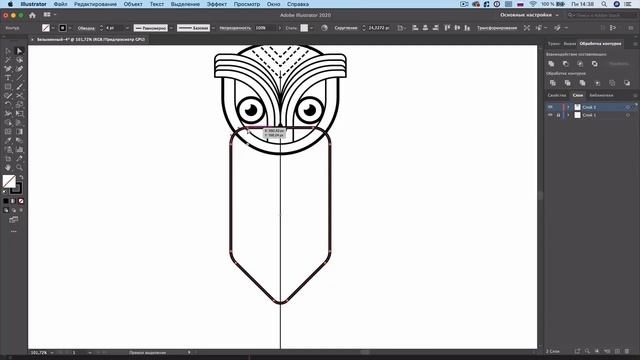Click Divide pathfinder icon
Image resolution: width=640 pixels, height=360 pixels.
click(x=553, y=83)
